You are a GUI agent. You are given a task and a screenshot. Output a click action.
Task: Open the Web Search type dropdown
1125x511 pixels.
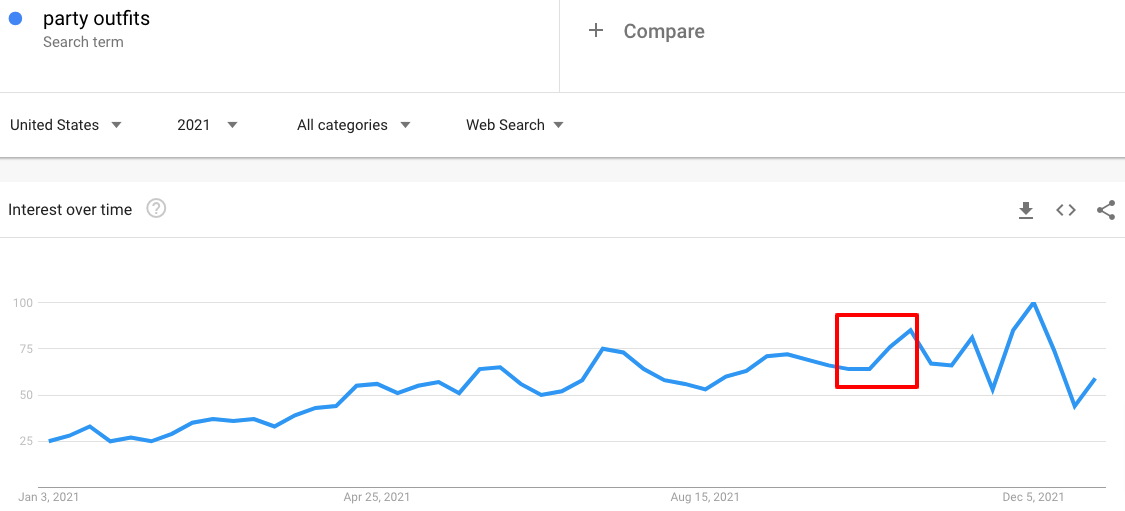pyautogui.click(x=515, y=125)
